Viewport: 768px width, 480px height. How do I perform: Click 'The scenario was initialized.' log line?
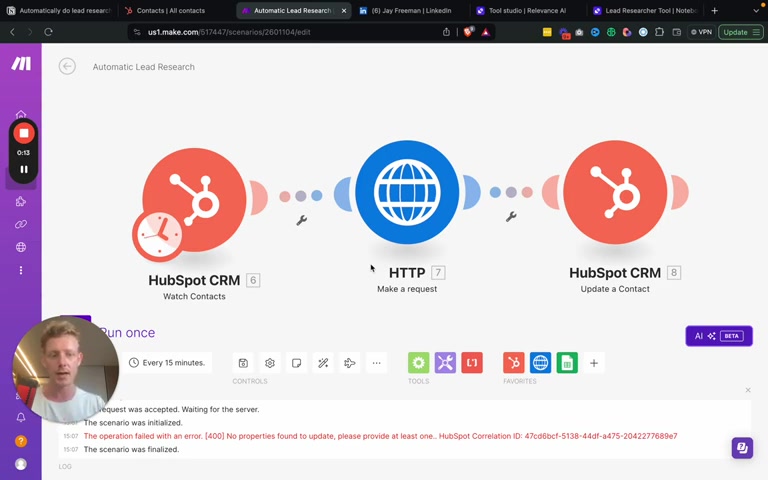click(133, 423)
